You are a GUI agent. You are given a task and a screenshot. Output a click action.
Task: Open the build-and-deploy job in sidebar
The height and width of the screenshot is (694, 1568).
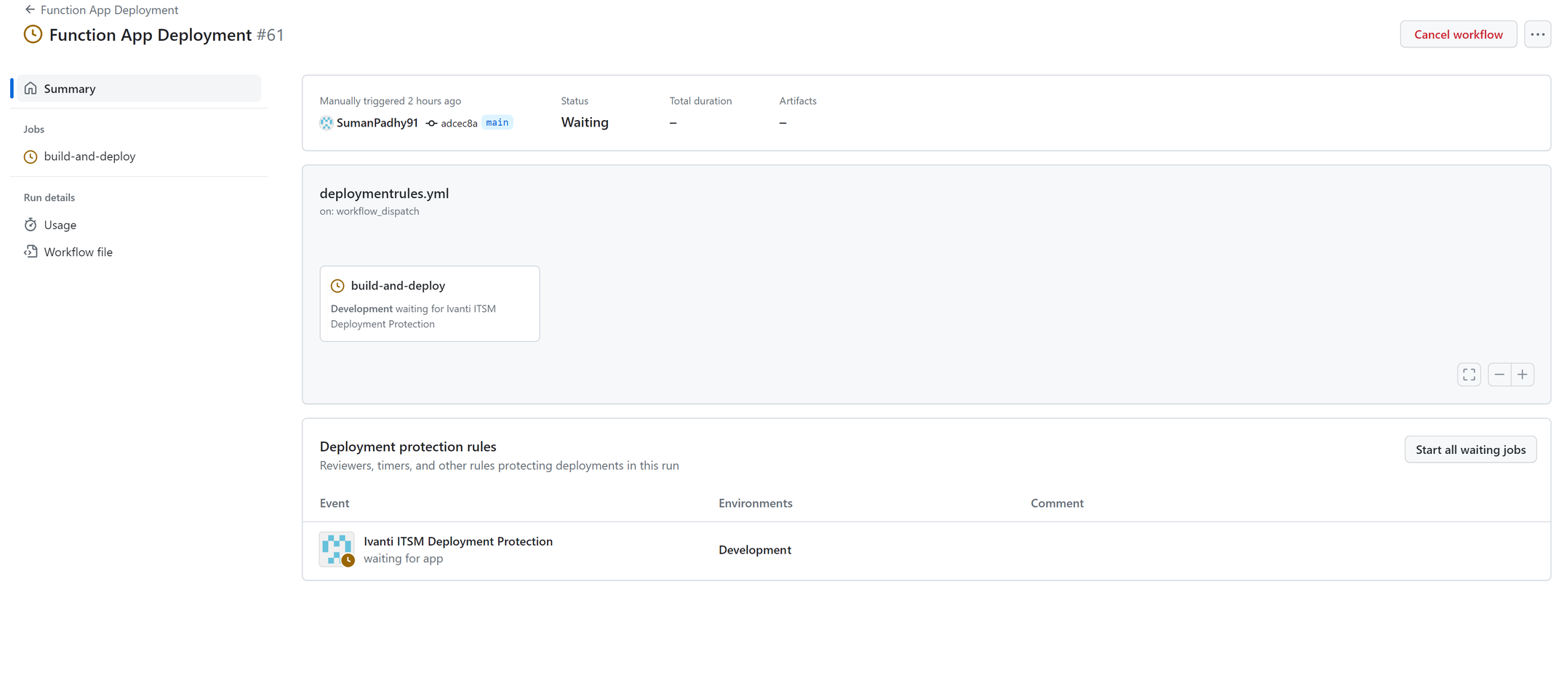pos(89,156)
